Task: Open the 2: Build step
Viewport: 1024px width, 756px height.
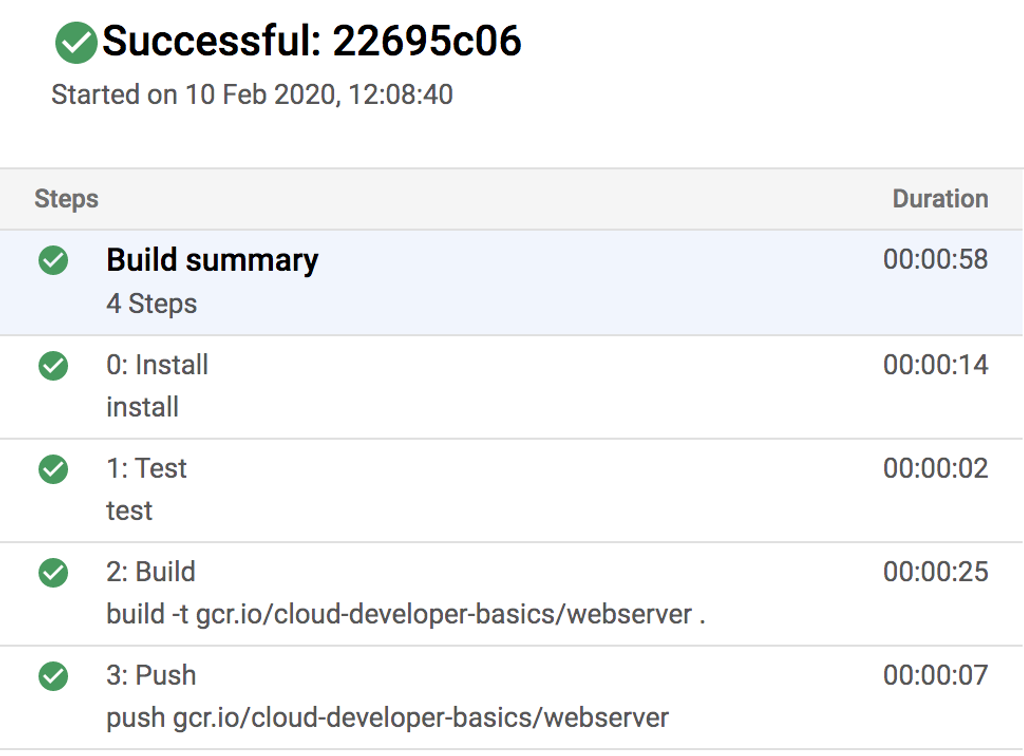Action: pos(151,572)
